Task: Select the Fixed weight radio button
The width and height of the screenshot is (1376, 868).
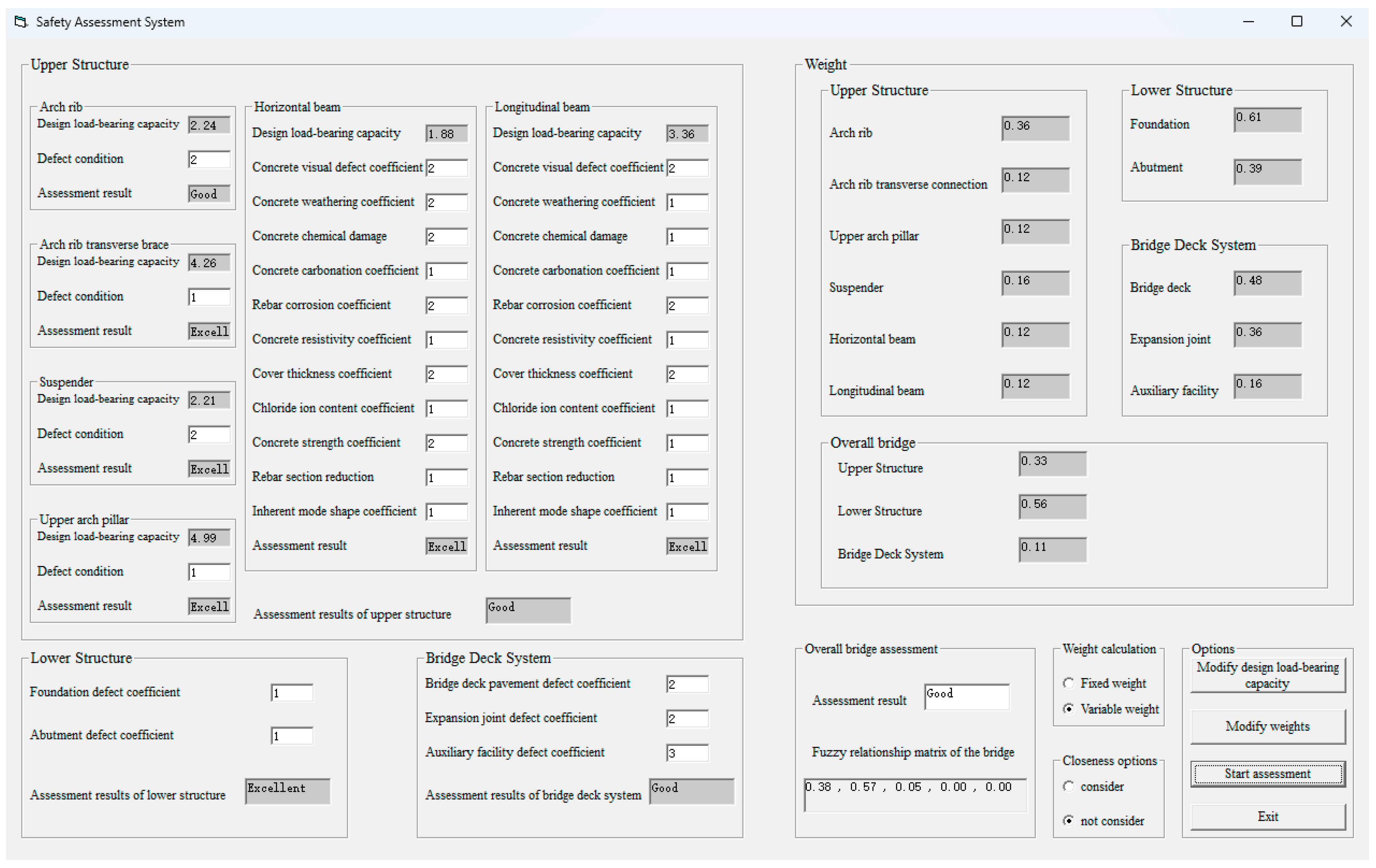Action: click(1068, 684)
